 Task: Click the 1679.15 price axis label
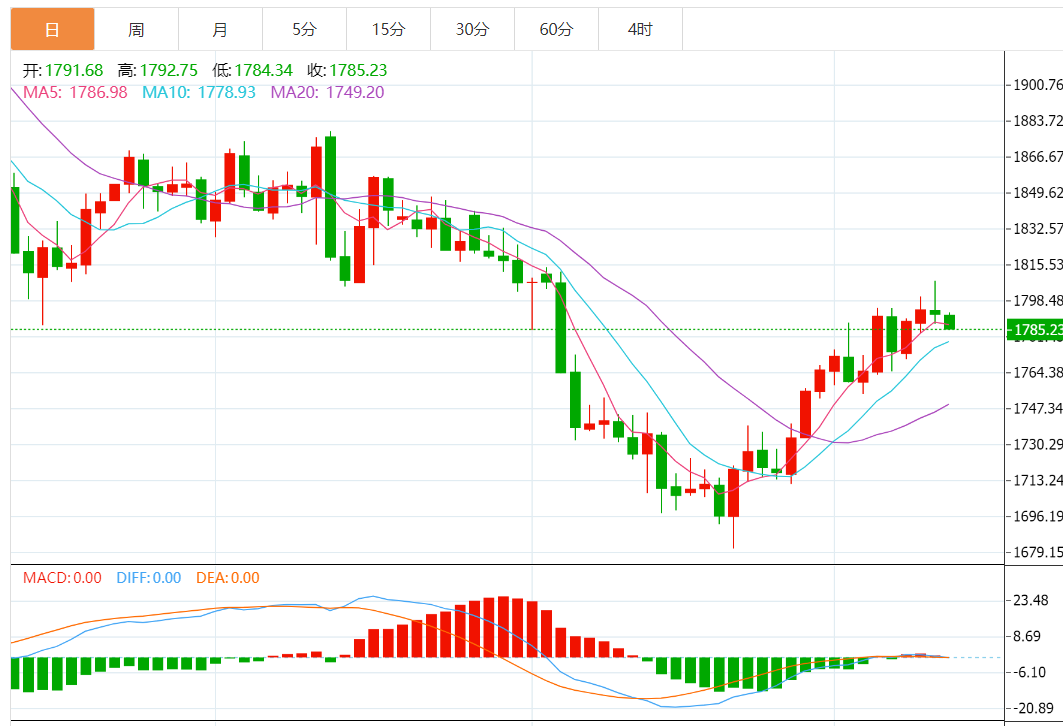point(1038,552)
